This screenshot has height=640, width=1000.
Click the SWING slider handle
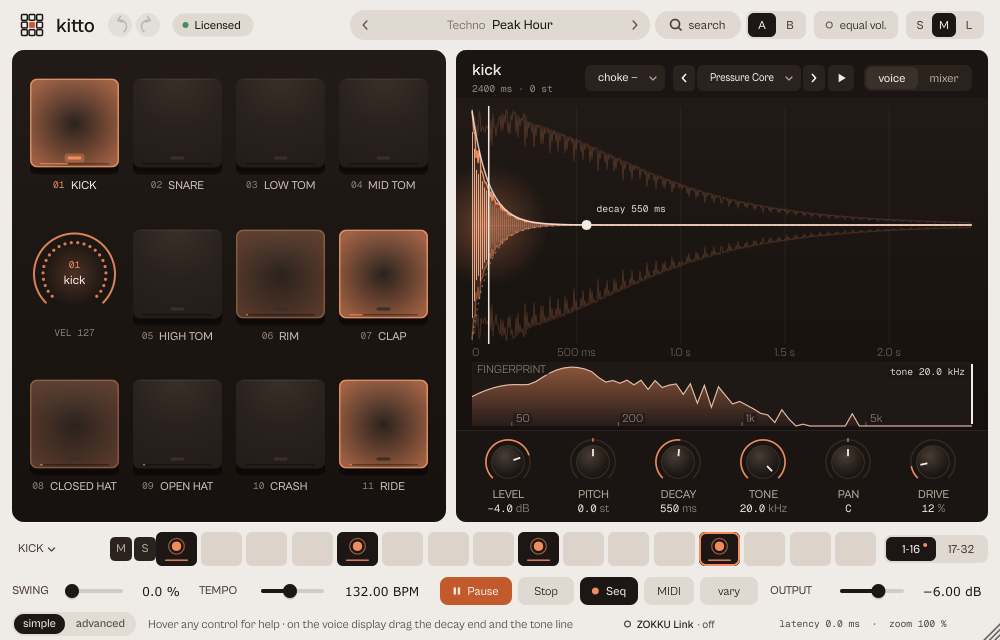point(72,591)
